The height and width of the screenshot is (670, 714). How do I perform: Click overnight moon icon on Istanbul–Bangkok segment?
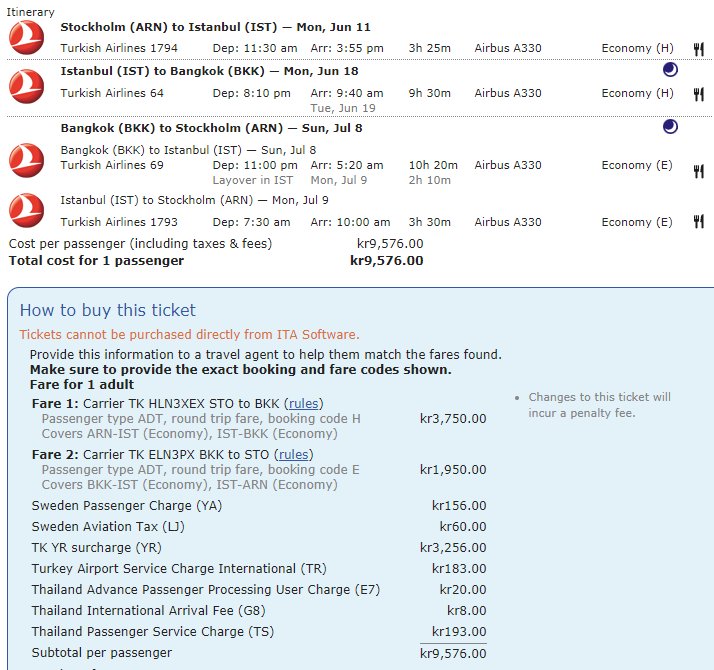670,70
